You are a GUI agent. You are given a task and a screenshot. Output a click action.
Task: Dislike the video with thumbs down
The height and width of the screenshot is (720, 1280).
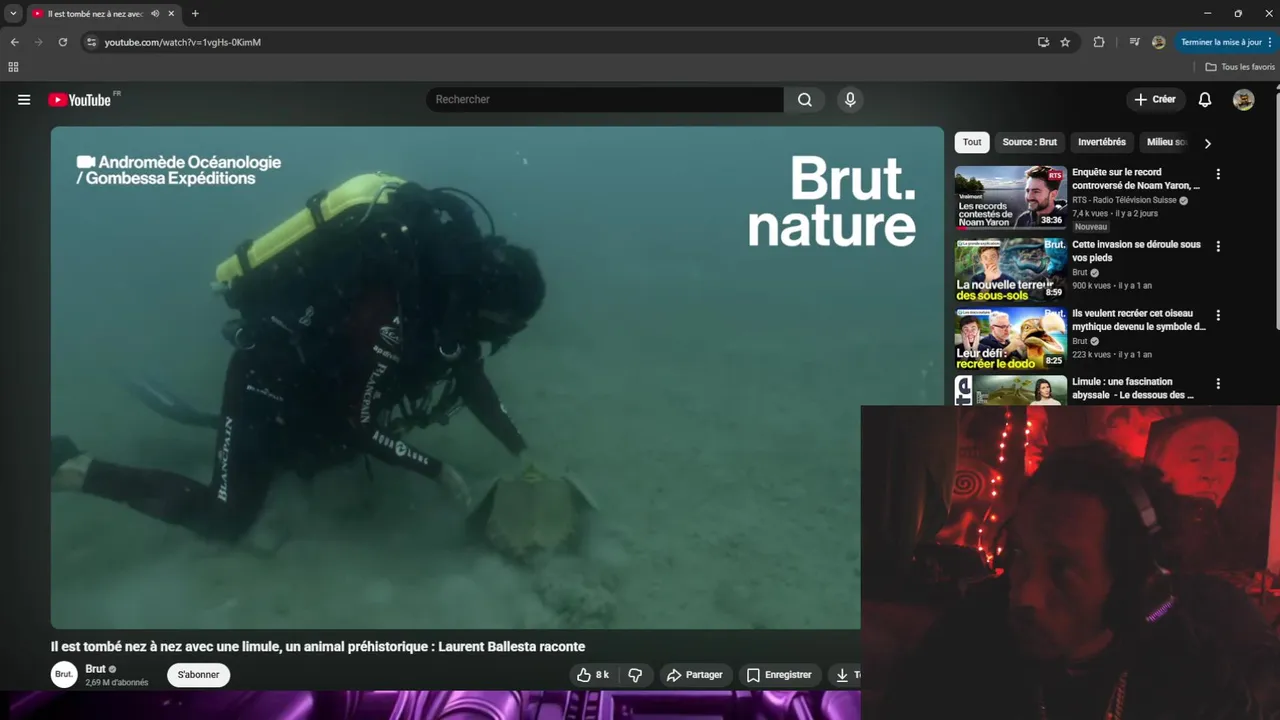click(635, 675)
